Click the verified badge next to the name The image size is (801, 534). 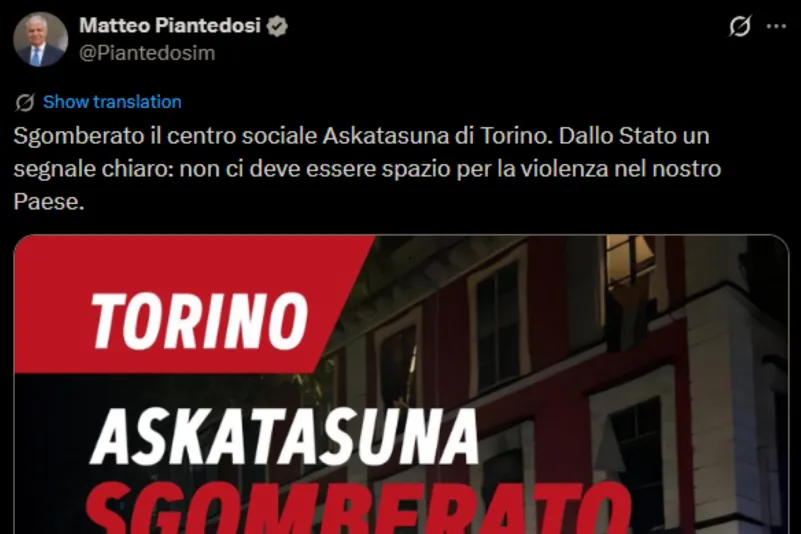[x=277, y=26]
